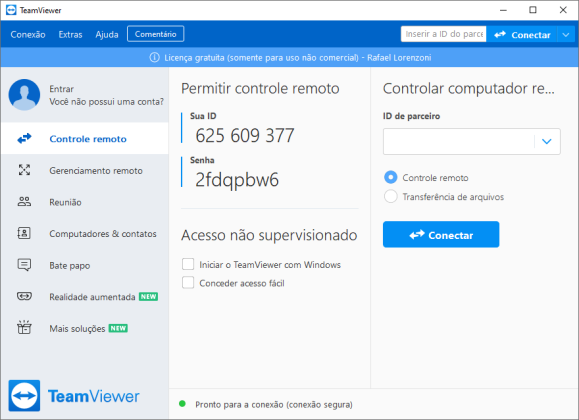Select the Realidade aumentada headset icon

(24, 296)
